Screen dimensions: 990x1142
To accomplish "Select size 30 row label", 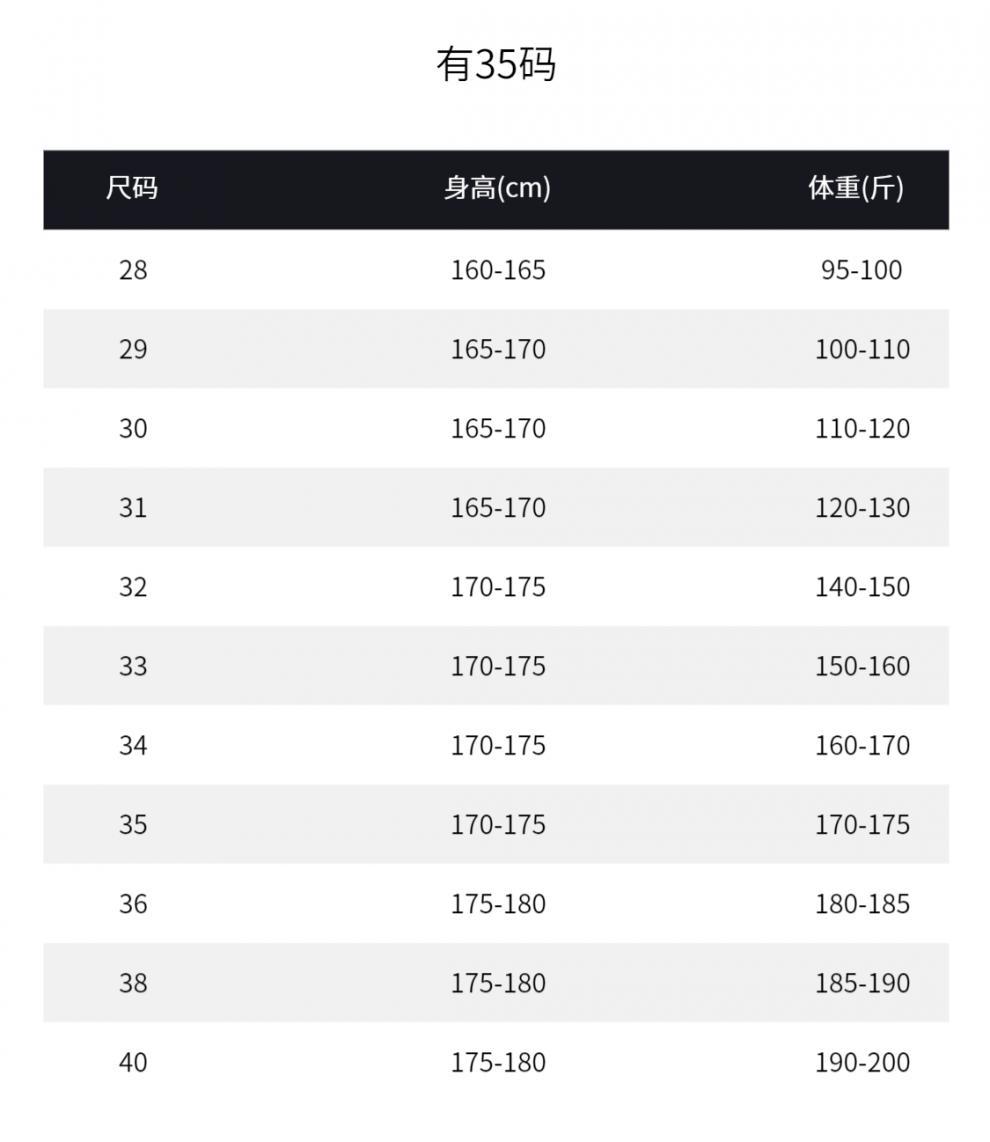I will click(133, 428).
